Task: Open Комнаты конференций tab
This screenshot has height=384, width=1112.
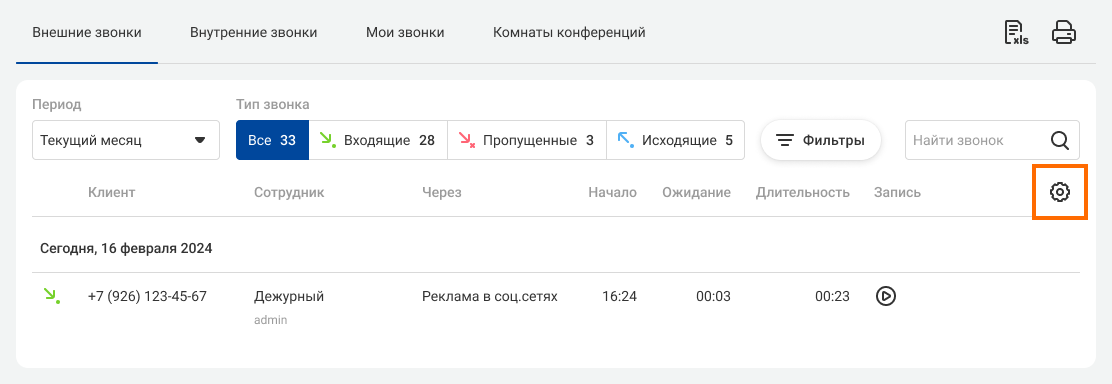Action: pos(569,33)
